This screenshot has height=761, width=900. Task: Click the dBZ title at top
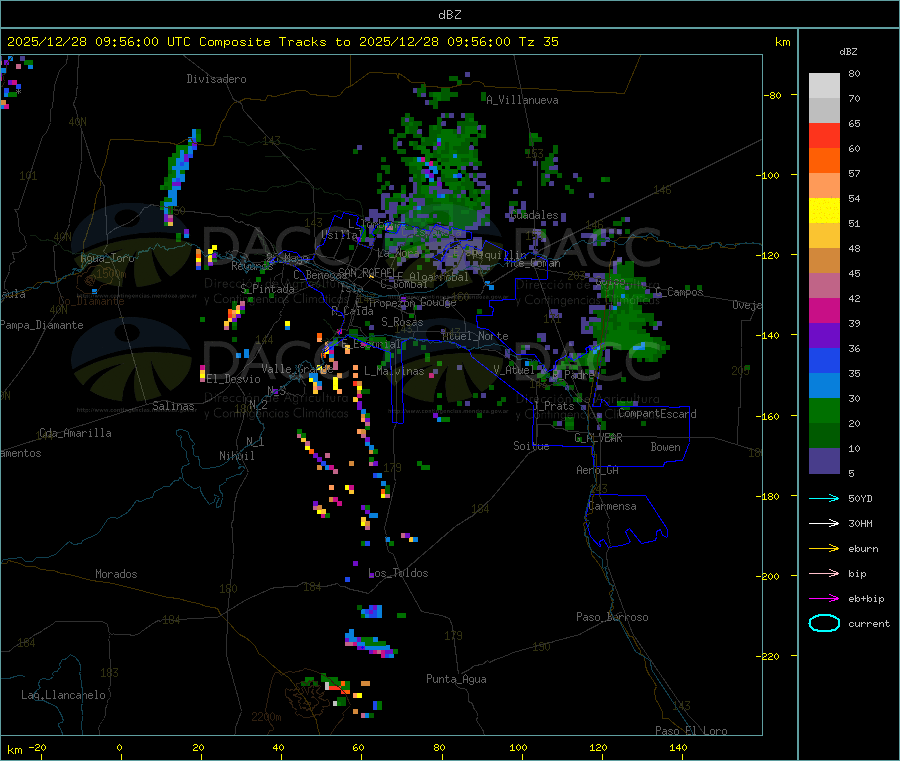coord(449,15)
